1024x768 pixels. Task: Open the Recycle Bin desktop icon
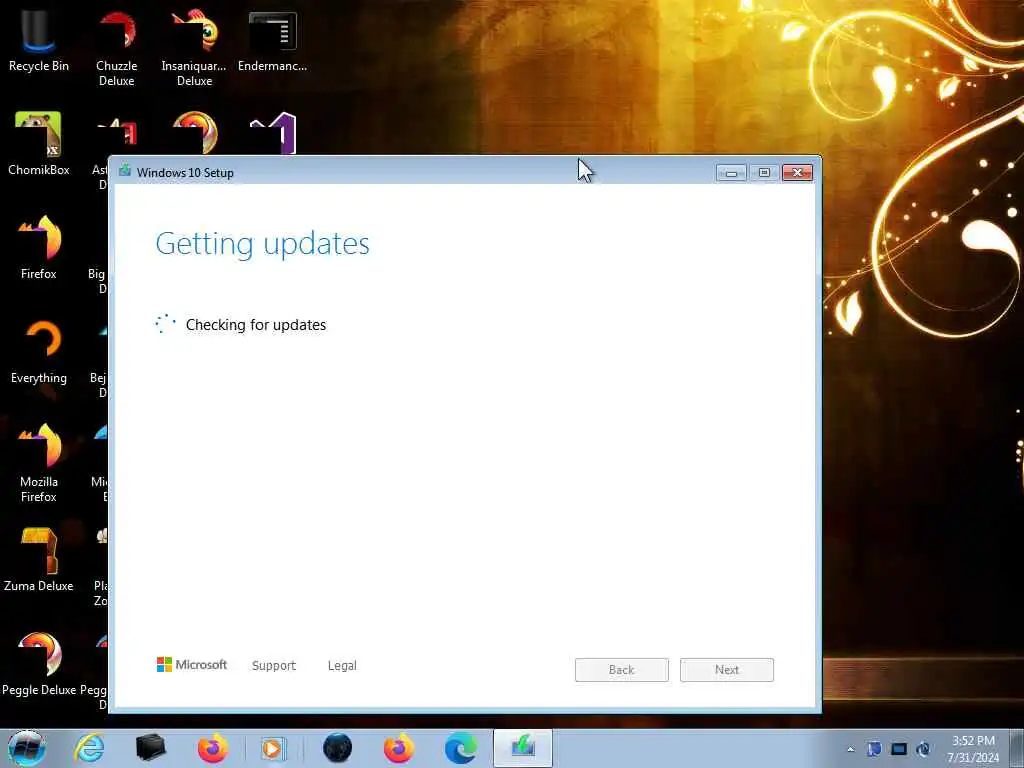39,39
